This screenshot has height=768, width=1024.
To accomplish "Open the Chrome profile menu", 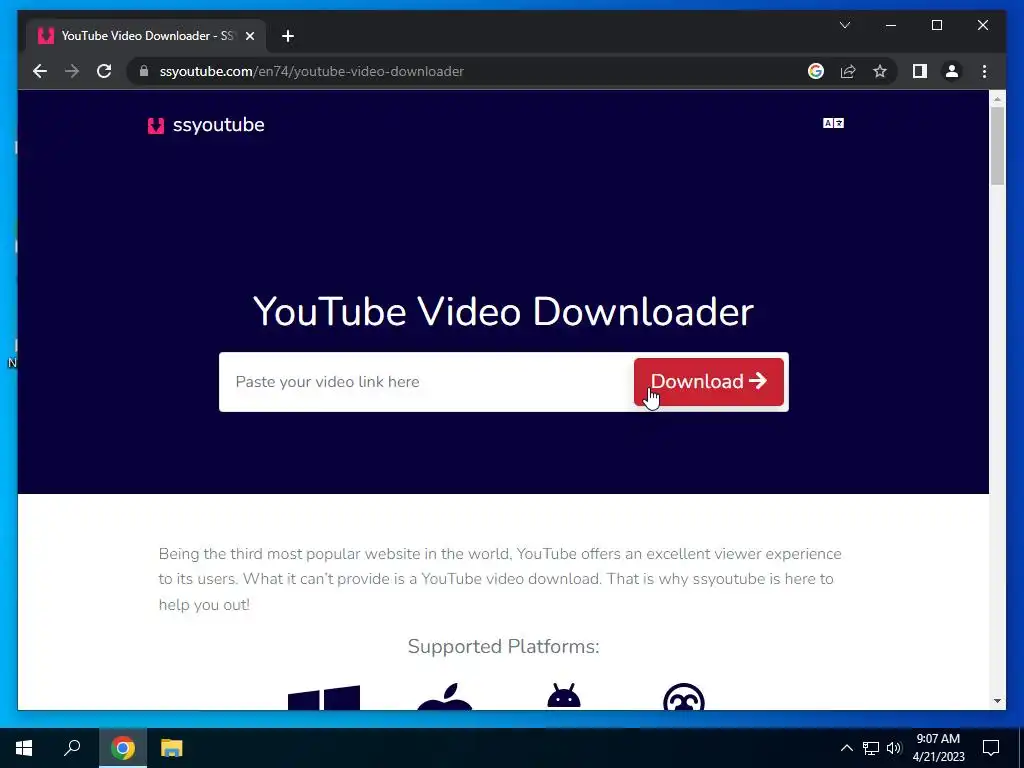I will 952,71.
